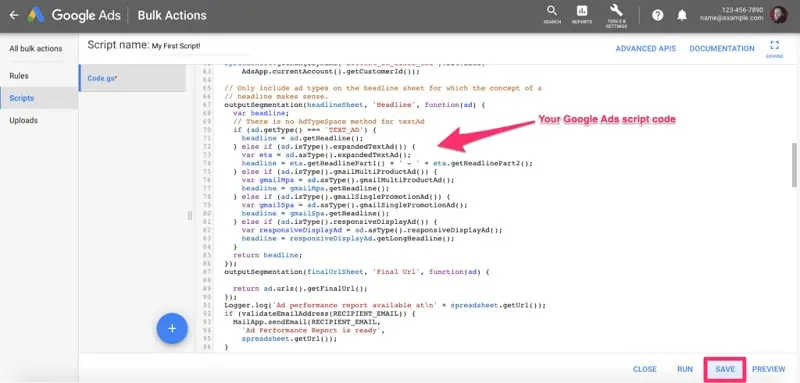Click line with 'getLongHeadline()'

(347, 238)
